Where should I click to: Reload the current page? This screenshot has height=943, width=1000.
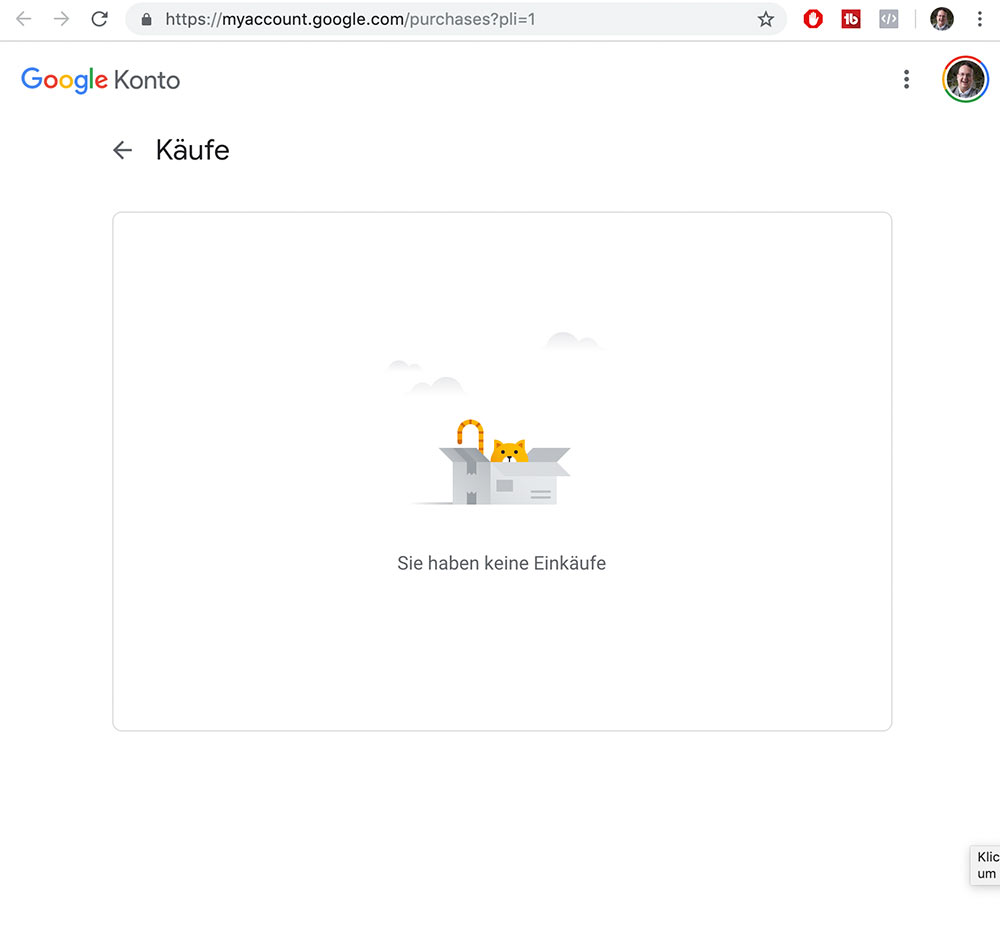point(99,19)
